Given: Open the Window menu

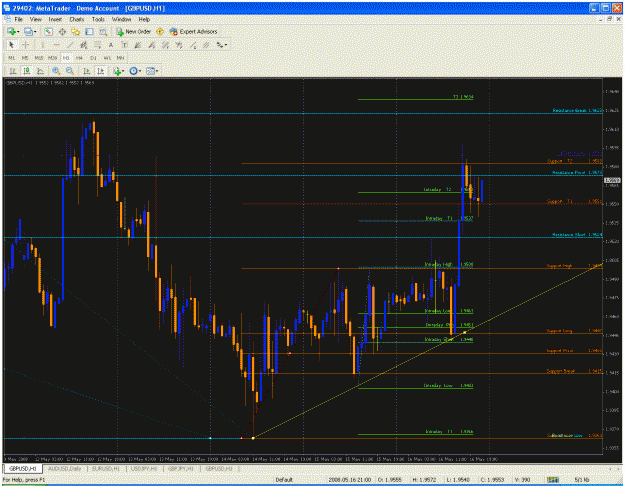Looking at the screenshot, I should click(121, 19).
